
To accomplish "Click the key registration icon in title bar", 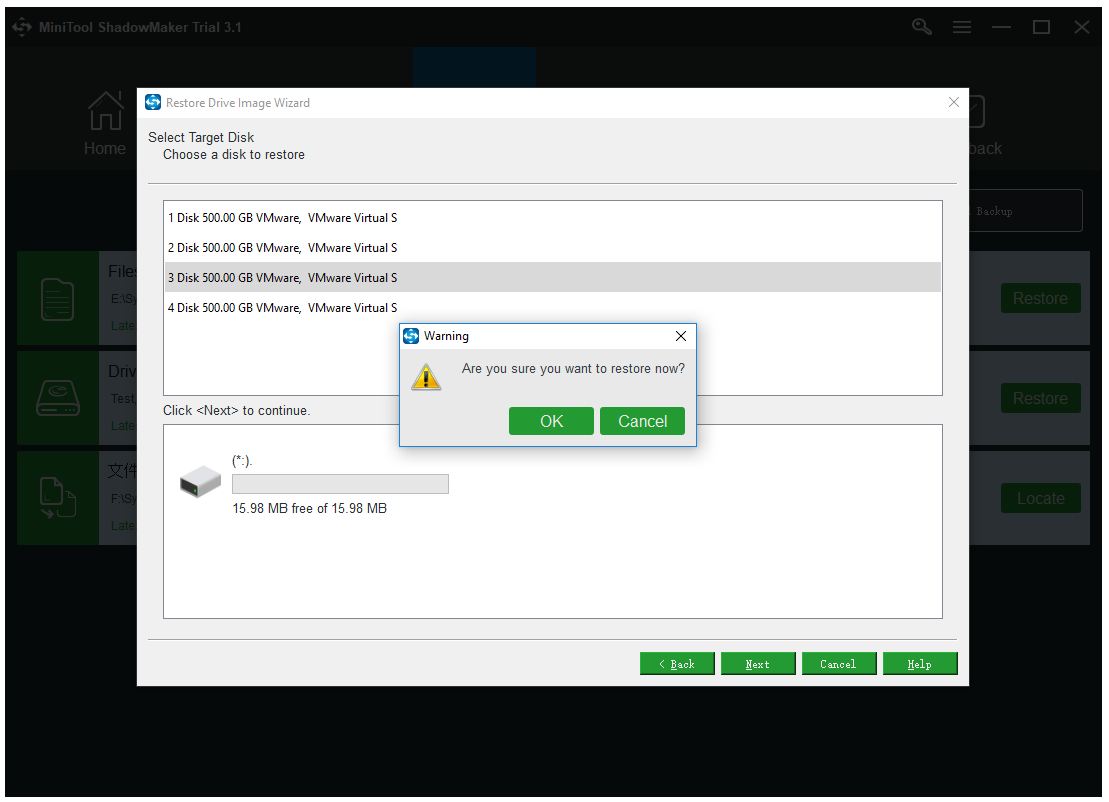I will pyautogui.click(x=921, y=27).
